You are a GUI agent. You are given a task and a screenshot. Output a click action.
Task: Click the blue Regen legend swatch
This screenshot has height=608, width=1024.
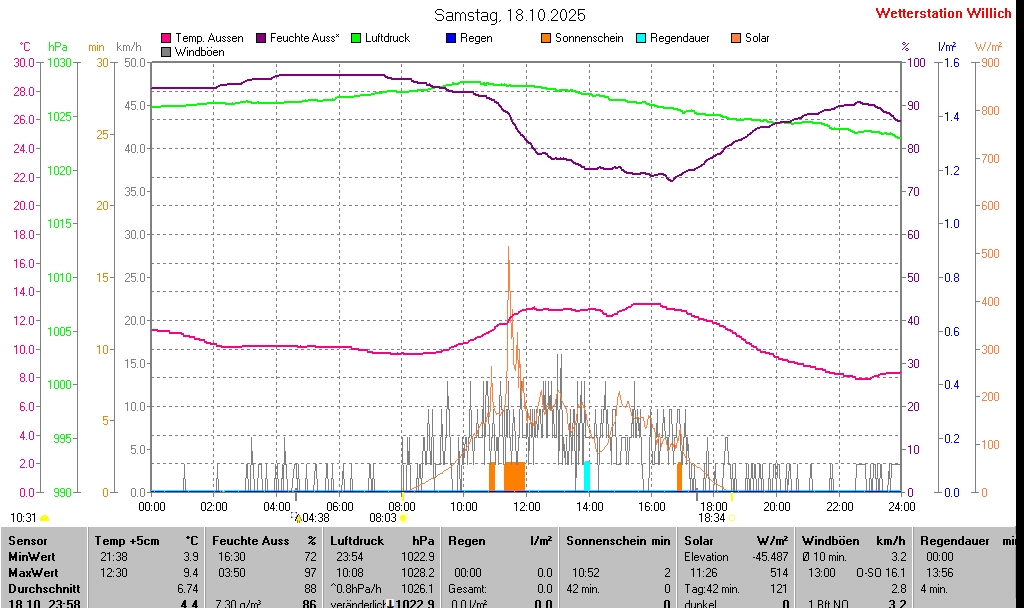click(x=450, y=38)
